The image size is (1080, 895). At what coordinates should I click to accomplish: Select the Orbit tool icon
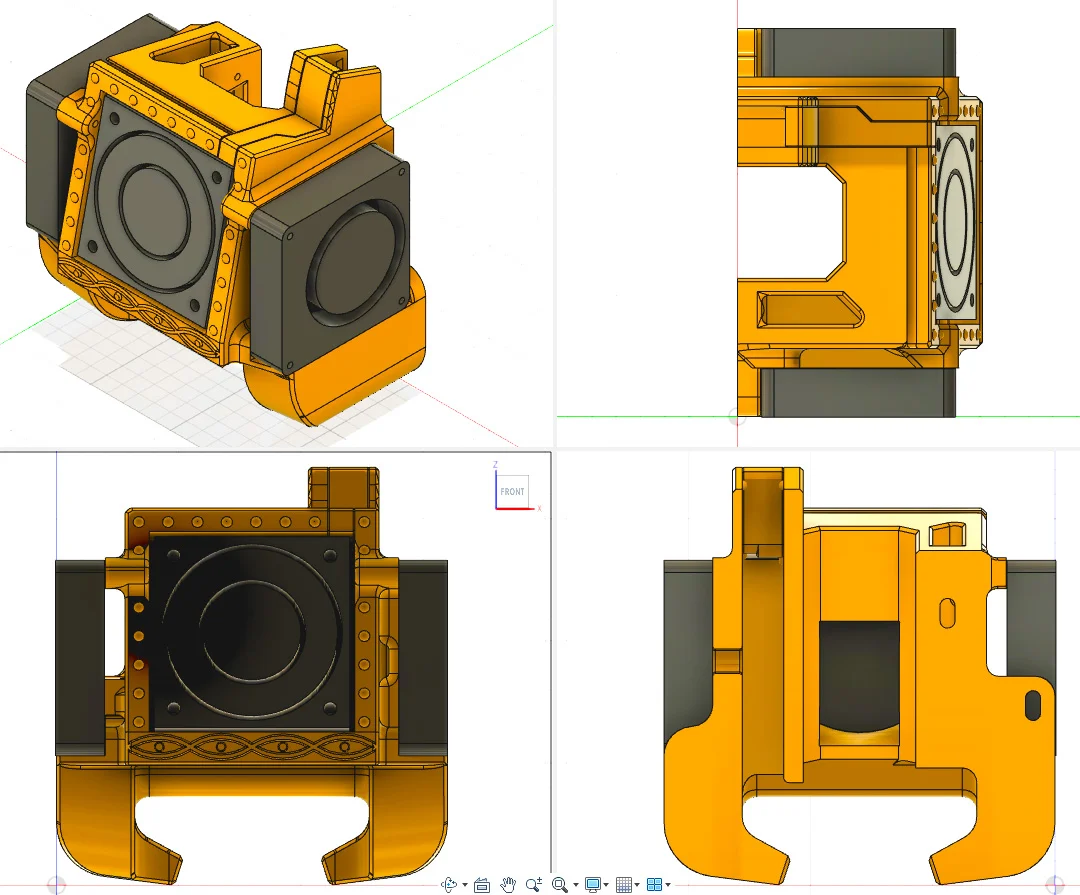coord(449,885)
